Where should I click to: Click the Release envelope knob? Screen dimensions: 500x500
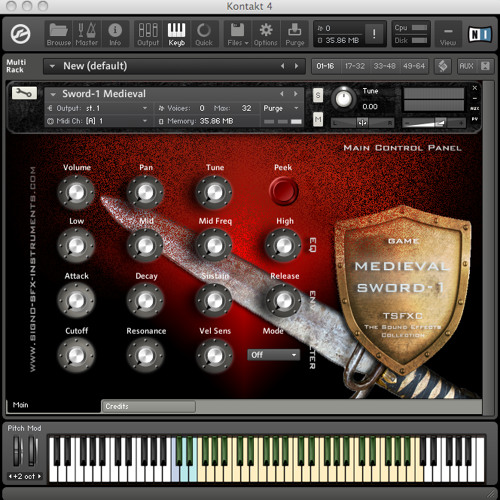pos(284,300)
